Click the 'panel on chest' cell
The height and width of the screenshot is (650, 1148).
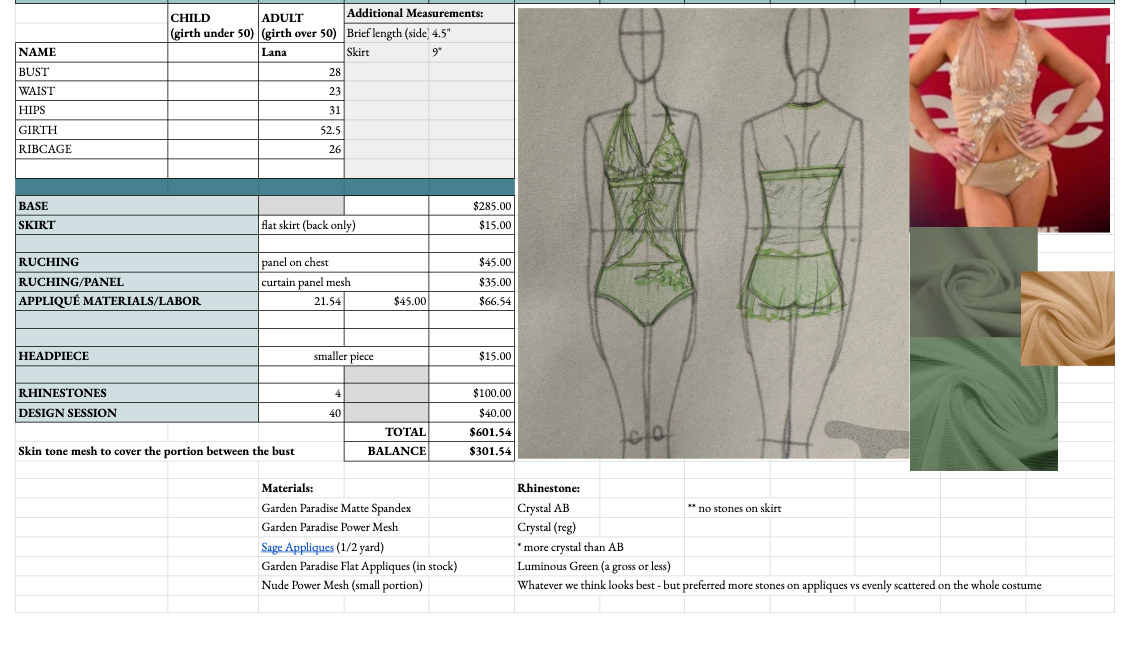(343, 262)
